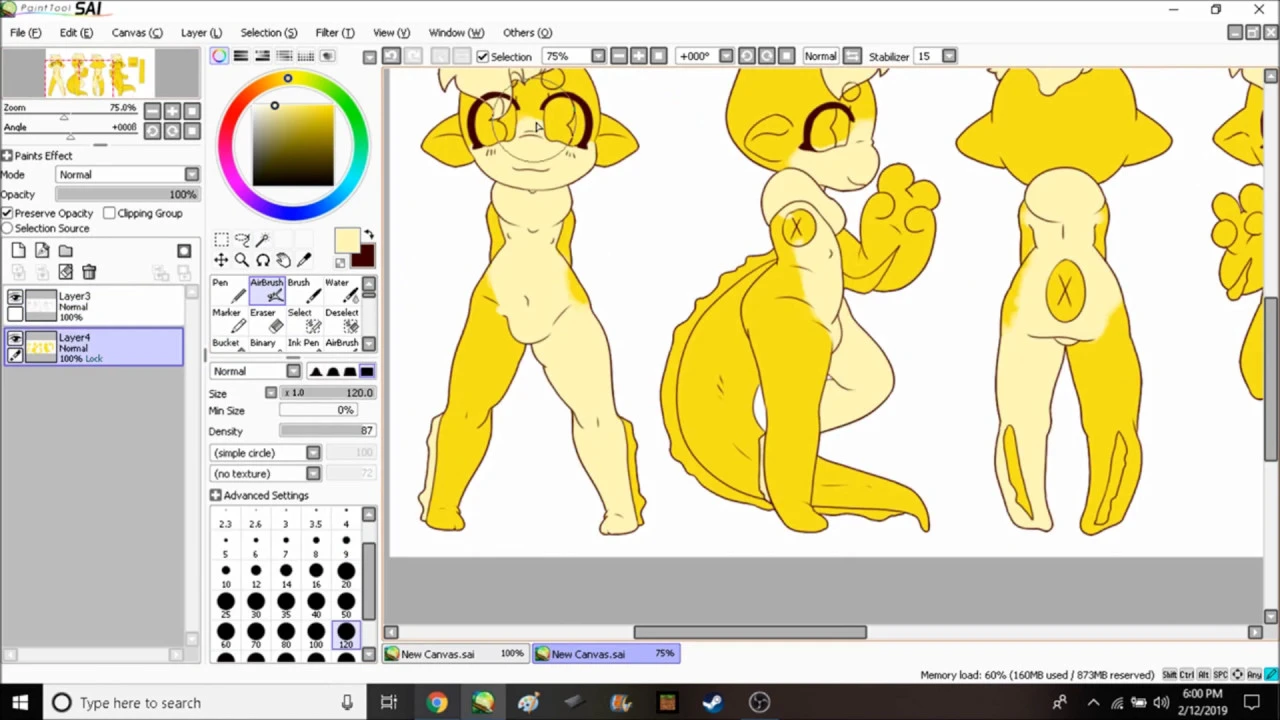This screenshot has height=720, width=1280.
Task: Select the sharpest pointed brush edge shape
Action: pyautogui.click(x=316, y=371)
